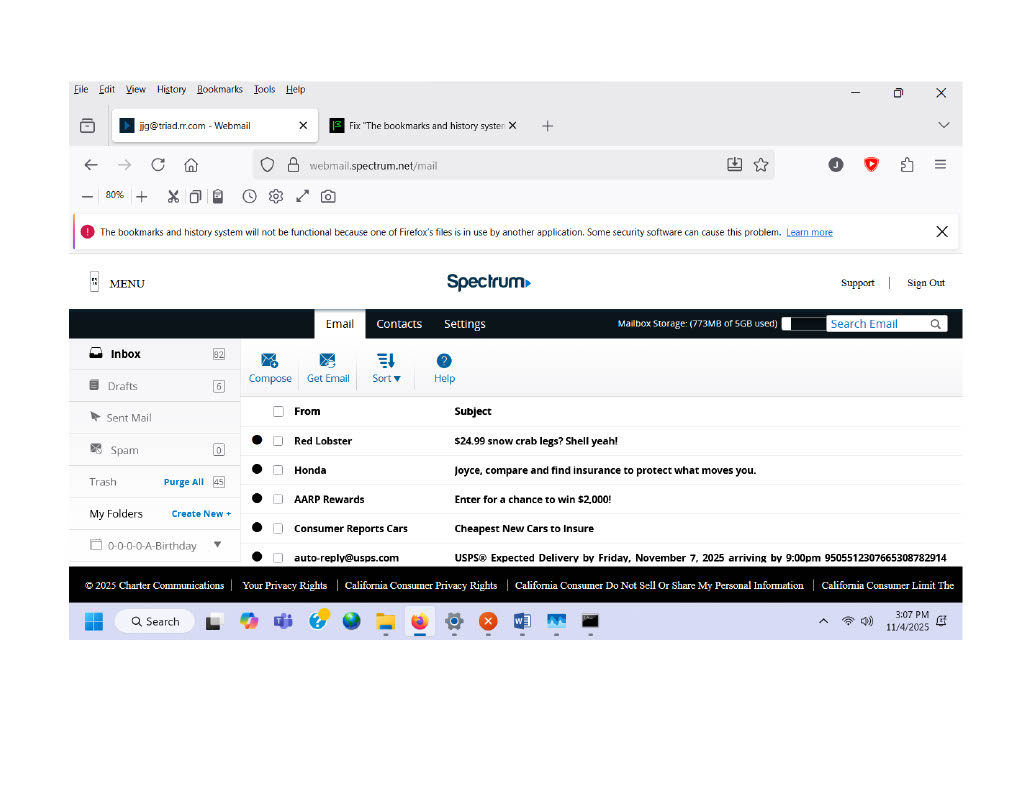1024x791 pixels.
Task: Click Purge All link
Action: tap(184, 482)
